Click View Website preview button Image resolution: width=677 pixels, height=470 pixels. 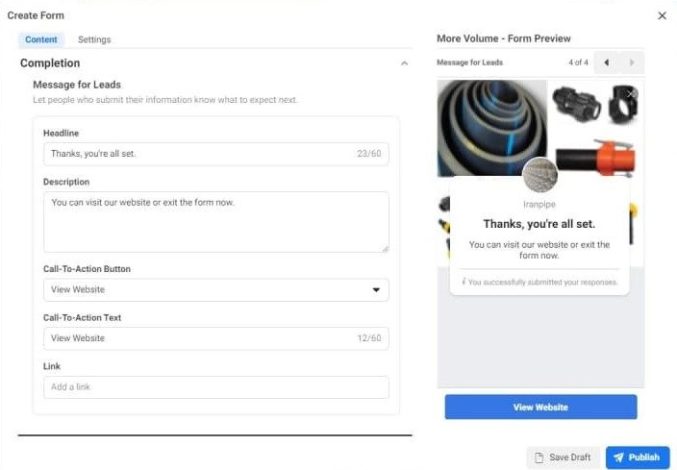pyautogui.click(x=540, y=407)
